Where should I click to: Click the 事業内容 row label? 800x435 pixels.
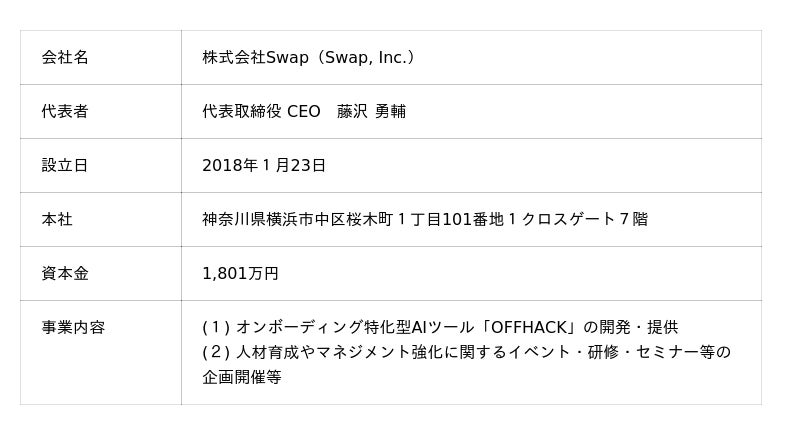pyautogui.click(x=73, y=327)
